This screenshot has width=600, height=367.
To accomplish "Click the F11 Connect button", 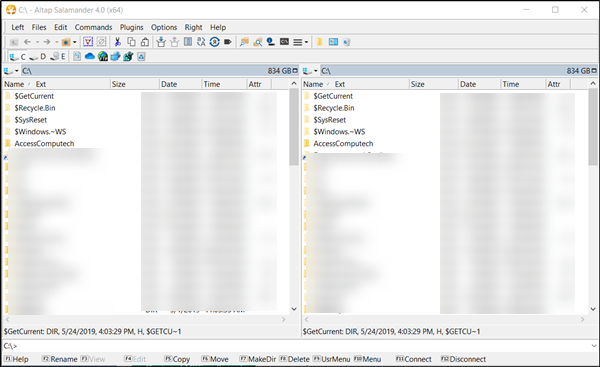I will point(413,359).
